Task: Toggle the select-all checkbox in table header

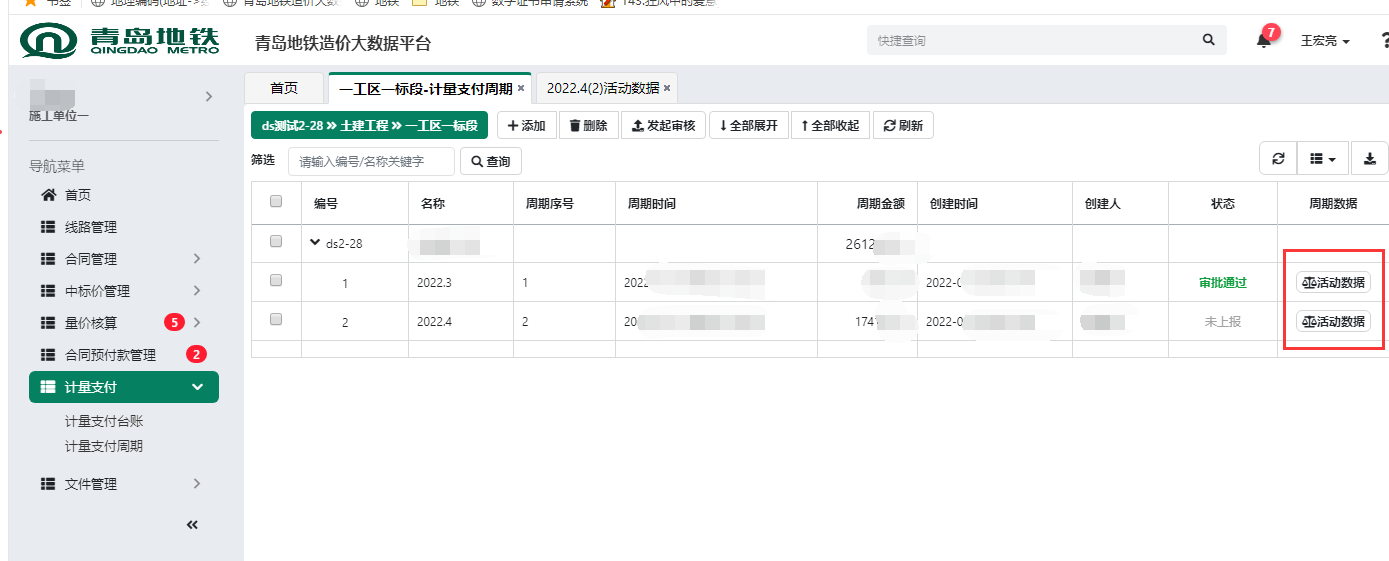Action: pos(276,202)
